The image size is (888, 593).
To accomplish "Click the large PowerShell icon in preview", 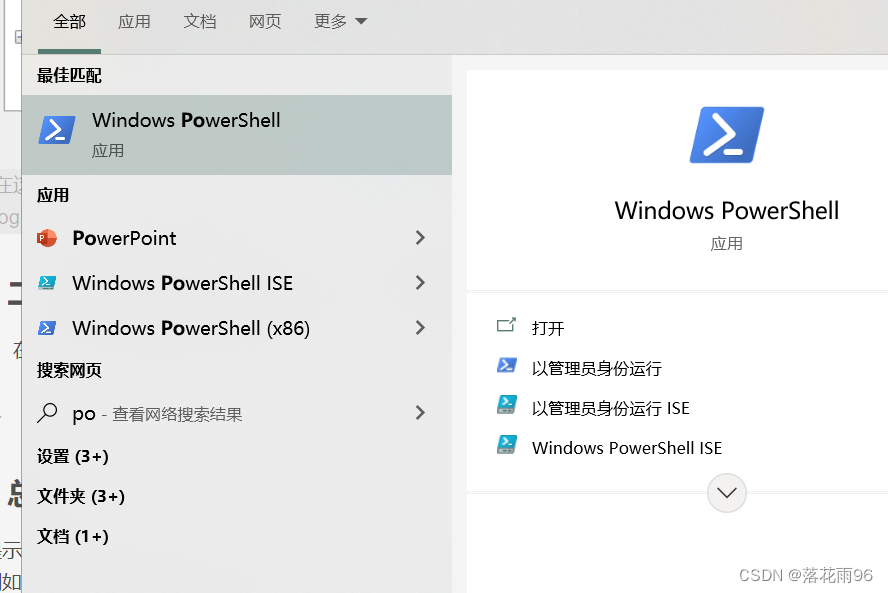I will [727, 135].
